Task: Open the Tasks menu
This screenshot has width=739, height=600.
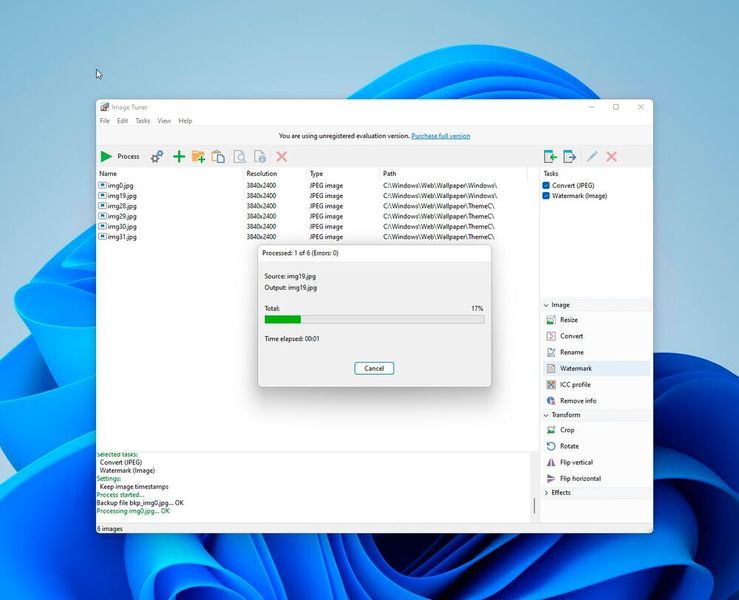Action: click(x=143, y=121)
